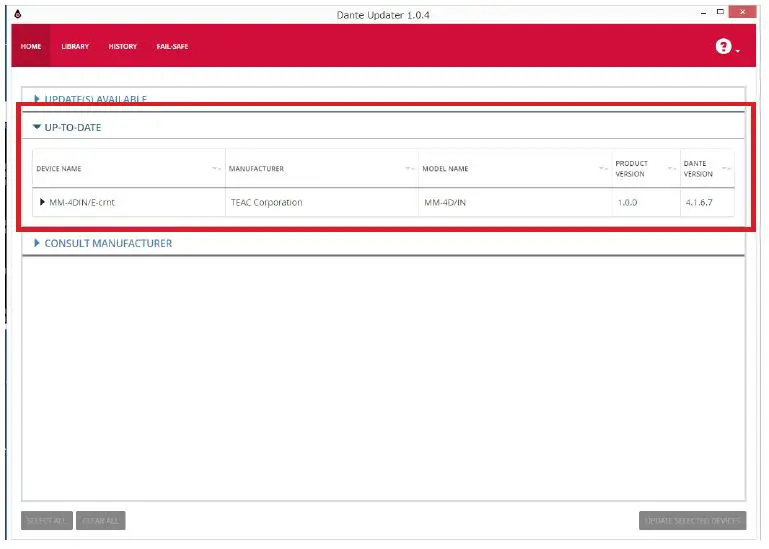Image resolution: width=769 pixels, height=549 pixels.
Task: Open the Manufacturer column filter dropdown
Action: pos(410,169)
